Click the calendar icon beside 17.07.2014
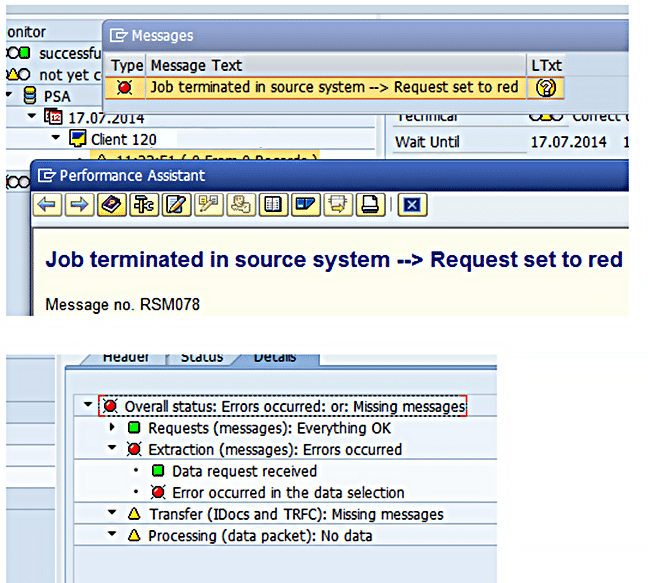Screen dimensions: 648x583 pos(53,117)
